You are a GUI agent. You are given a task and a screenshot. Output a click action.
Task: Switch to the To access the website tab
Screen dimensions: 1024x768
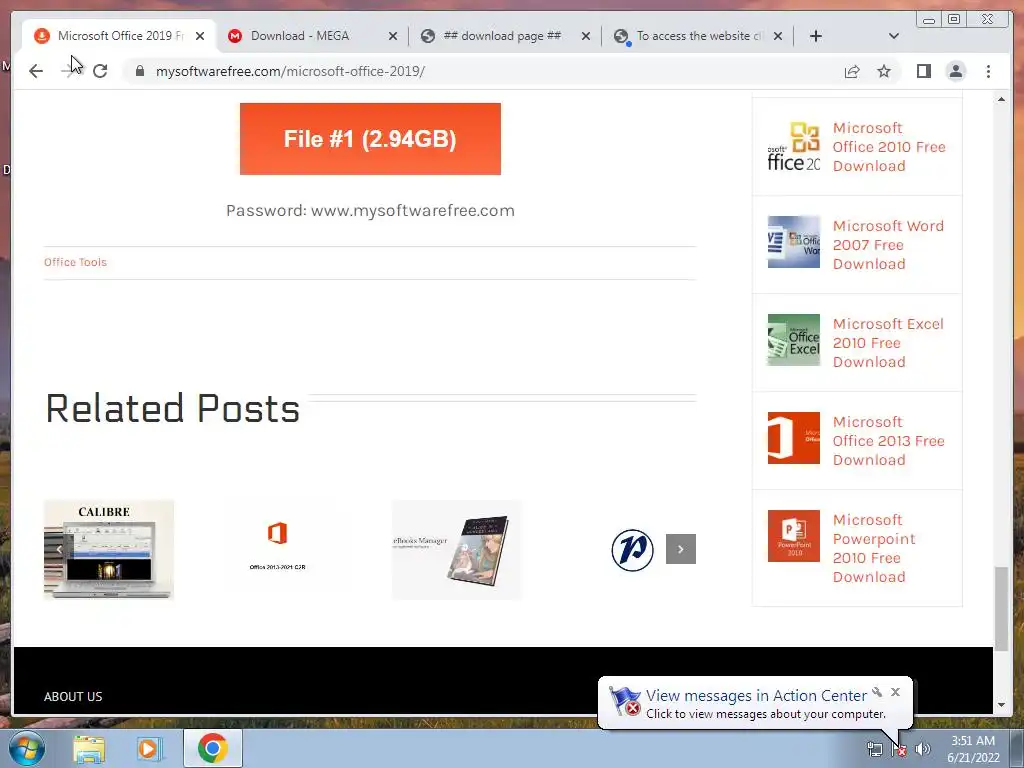pos(696,36)
